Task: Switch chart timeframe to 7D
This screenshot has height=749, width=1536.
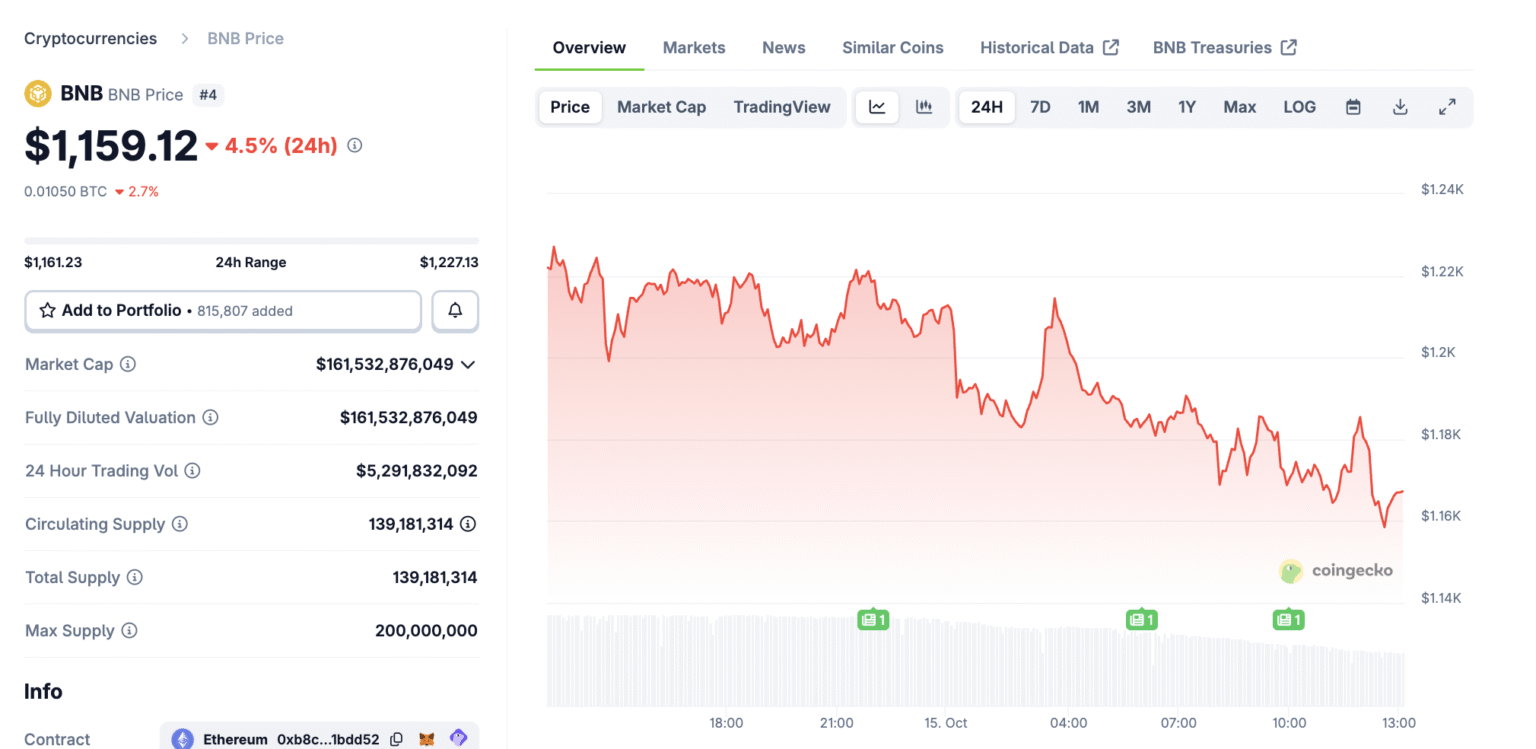Action: tap(1040, 107)
